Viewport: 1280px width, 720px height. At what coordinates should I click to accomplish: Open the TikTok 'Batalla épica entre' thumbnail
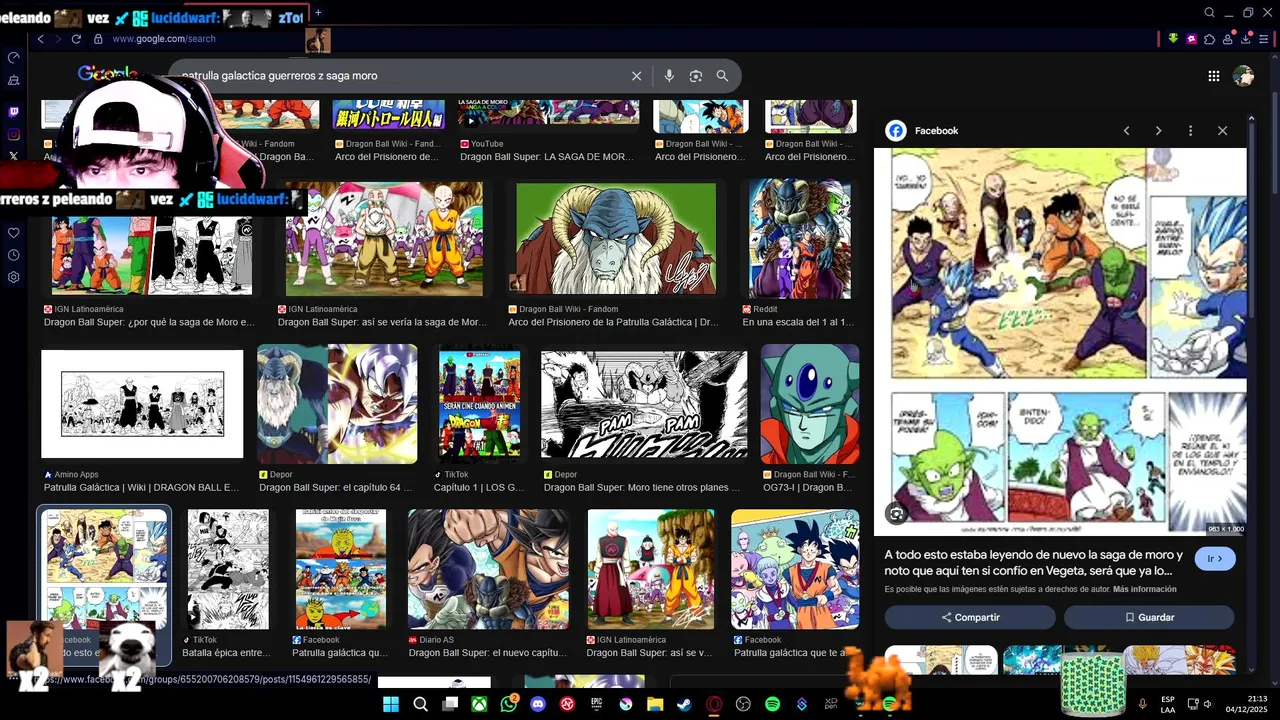(x=228, y=569)
